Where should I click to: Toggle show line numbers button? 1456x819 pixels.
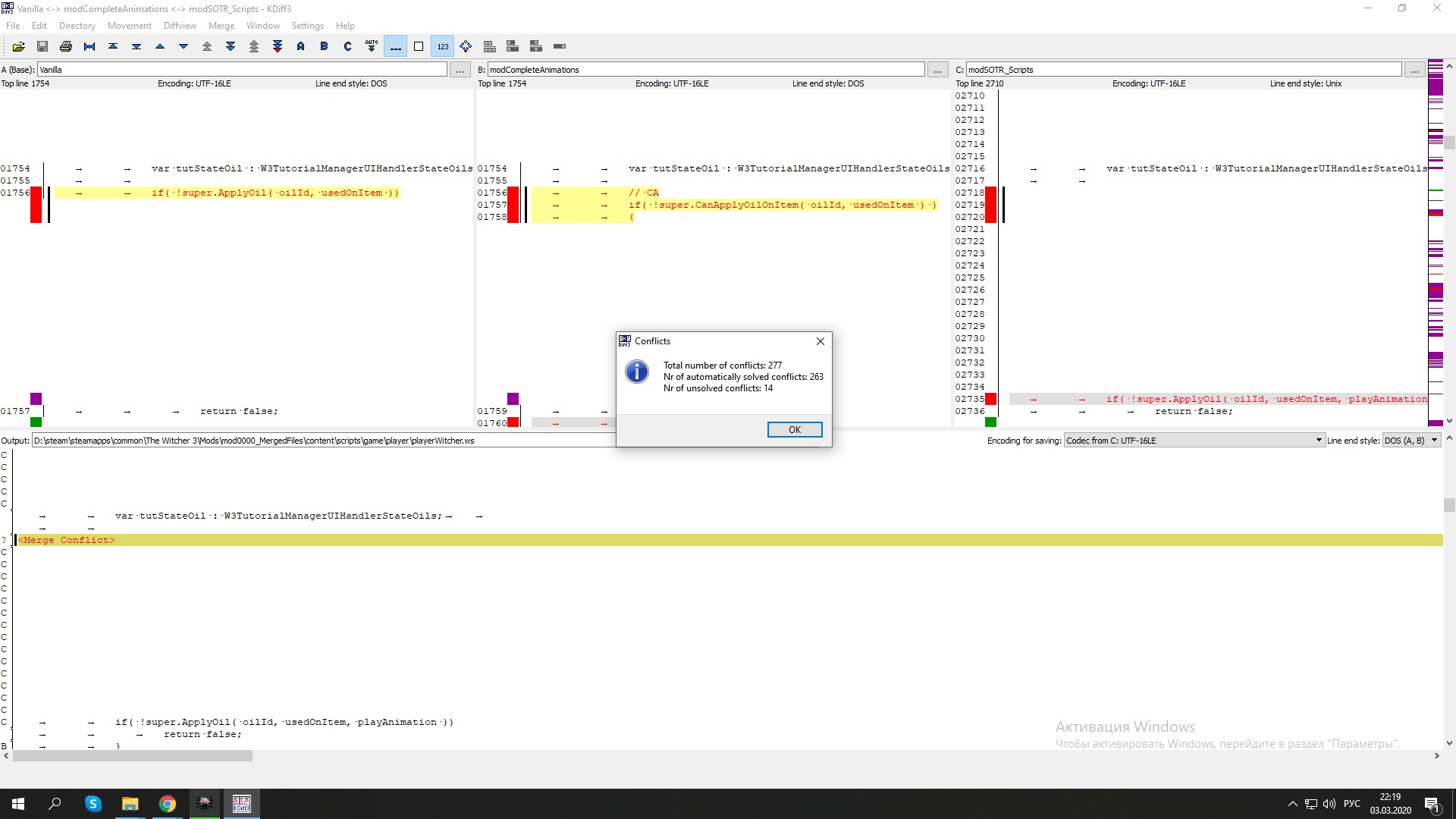pos(442,46)
